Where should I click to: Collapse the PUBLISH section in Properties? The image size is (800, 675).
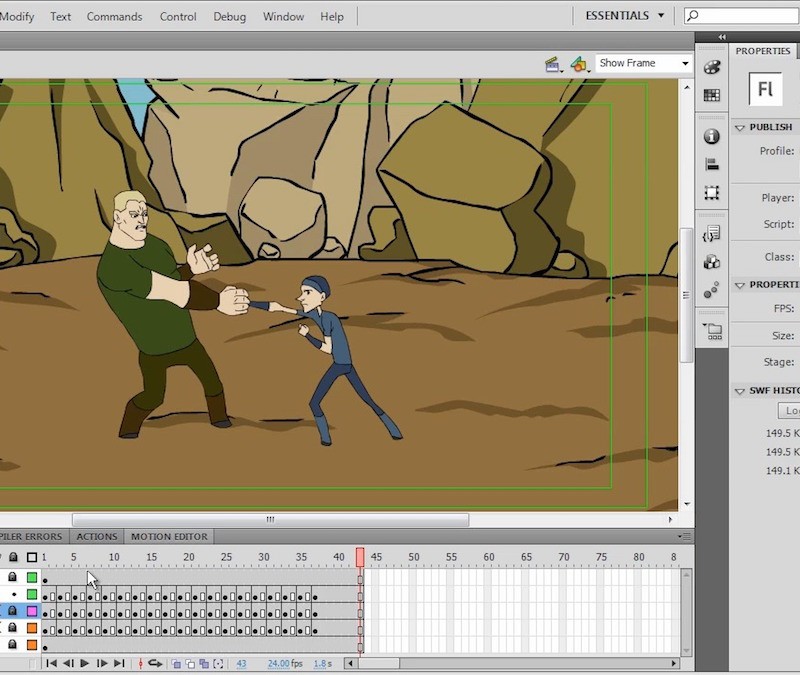pos(738,127)
